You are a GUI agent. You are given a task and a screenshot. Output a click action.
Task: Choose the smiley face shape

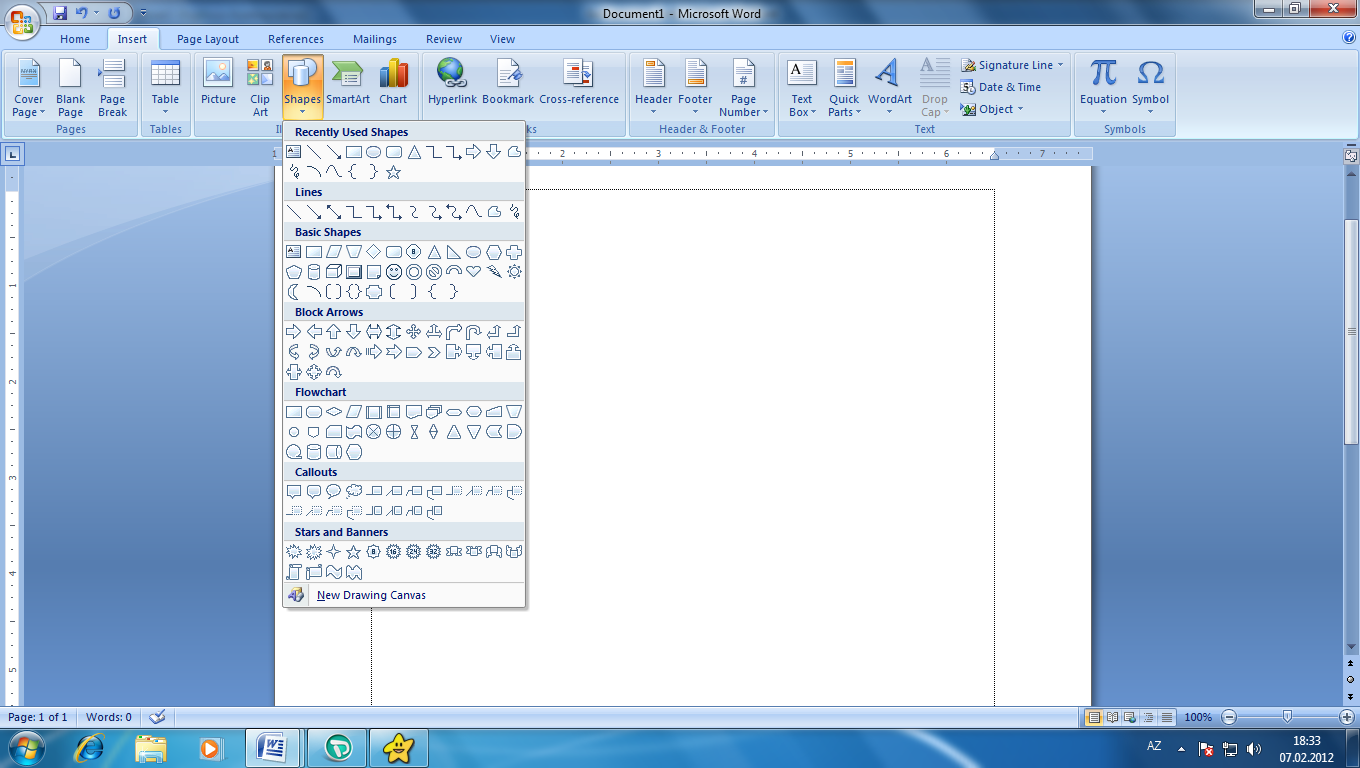click(394, 272)
